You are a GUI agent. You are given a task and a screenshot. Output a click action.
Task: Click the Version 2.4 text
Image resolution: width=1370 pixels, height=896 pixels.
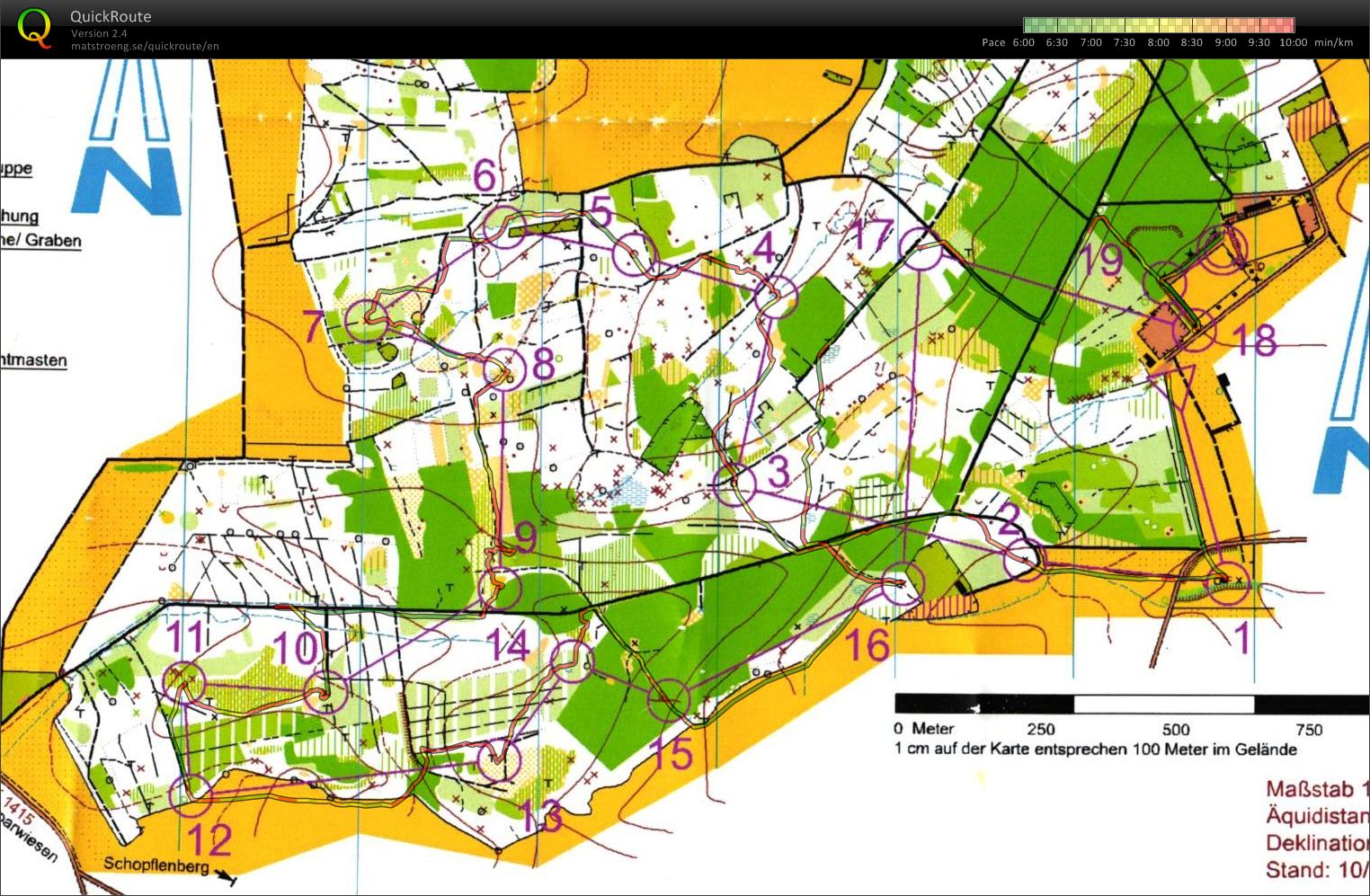[99, 33]
